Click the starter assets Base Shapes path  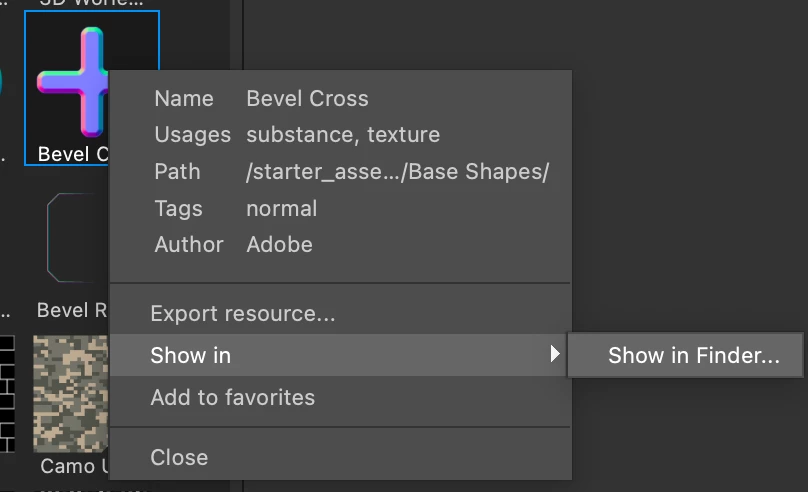click(x=397, y=172)
